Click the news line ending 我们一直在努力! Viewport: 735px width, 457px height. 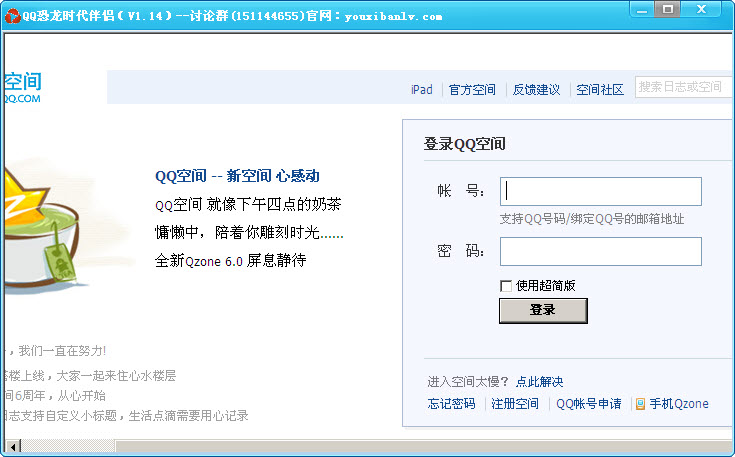pos(56,351)
